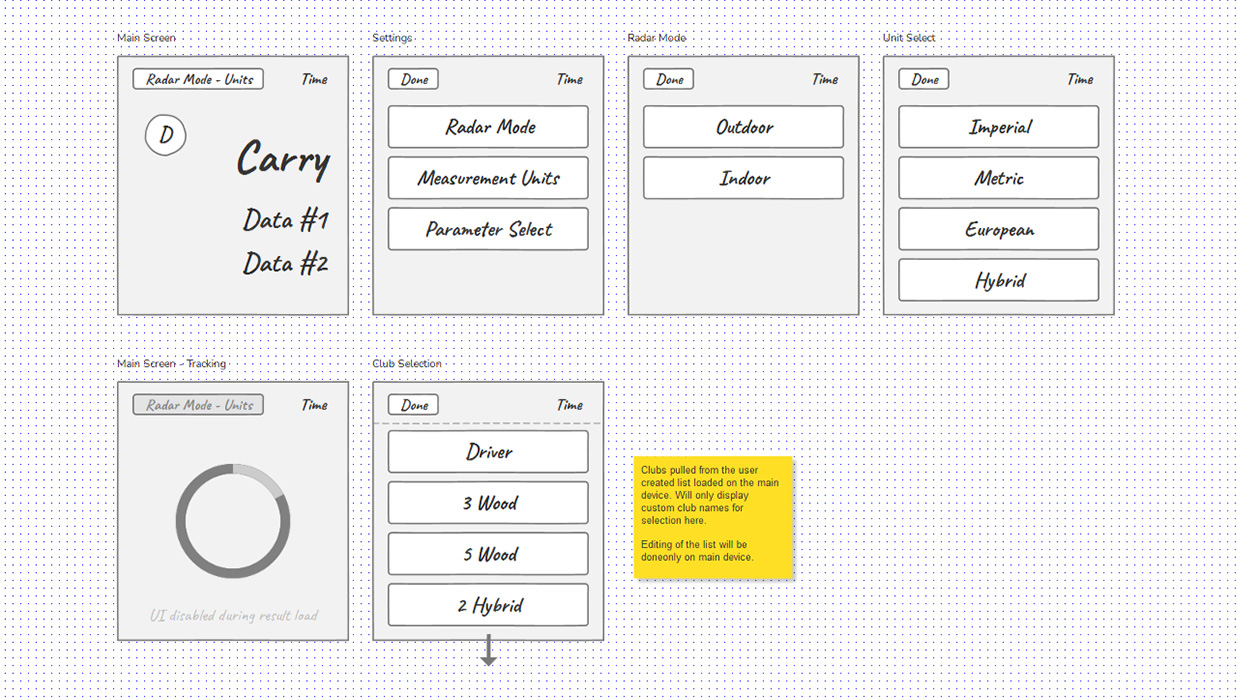1240x698 pixels.
Task: Select 2 Hybrid in the club list
Action: coord(488,605)
